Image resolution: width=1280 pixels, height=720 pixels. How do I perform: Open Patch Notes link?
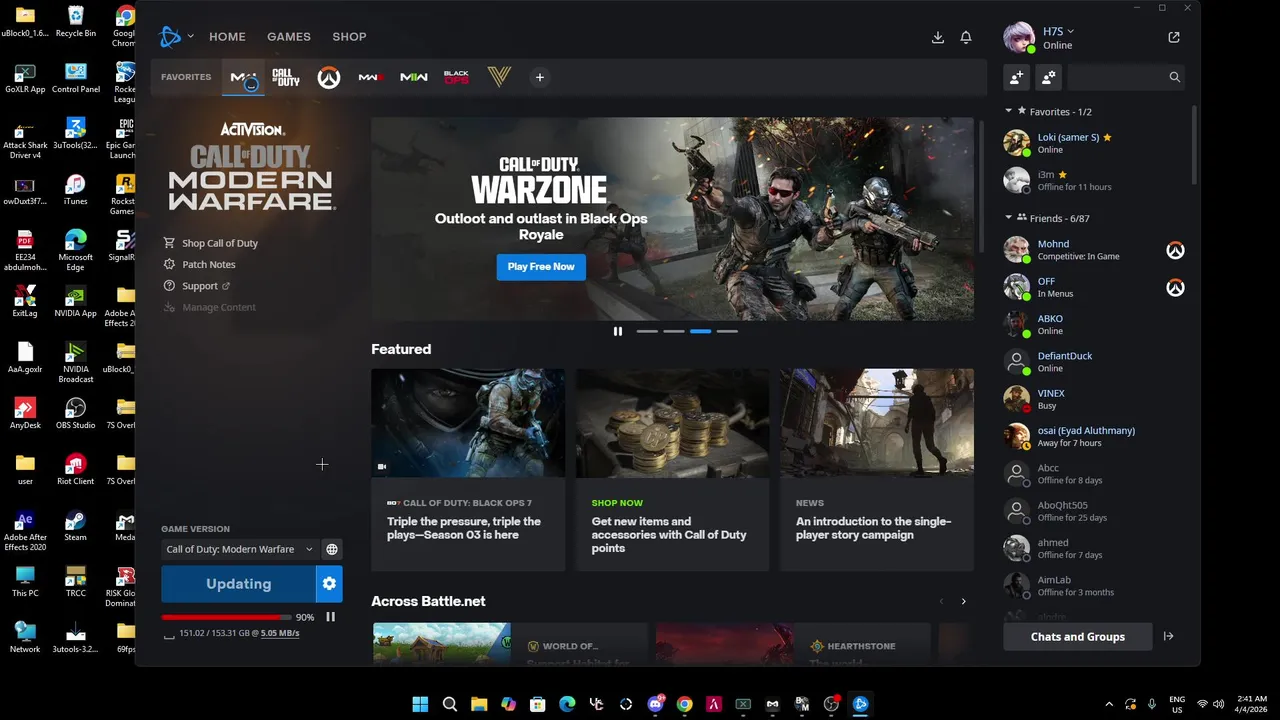tap(200, 264)
